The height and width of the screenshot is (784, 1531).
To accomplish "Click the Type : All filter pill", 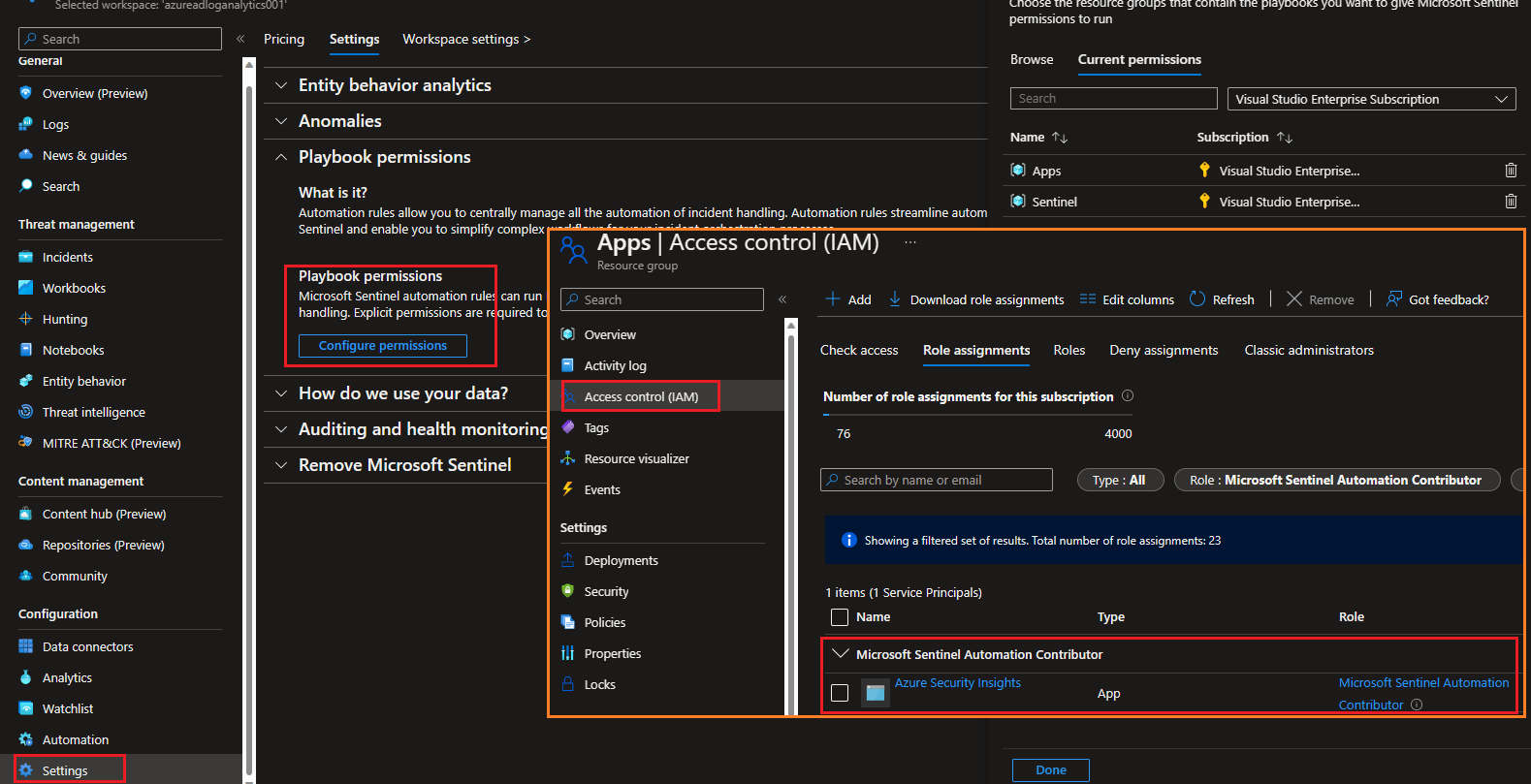I will pos(1119,480).
